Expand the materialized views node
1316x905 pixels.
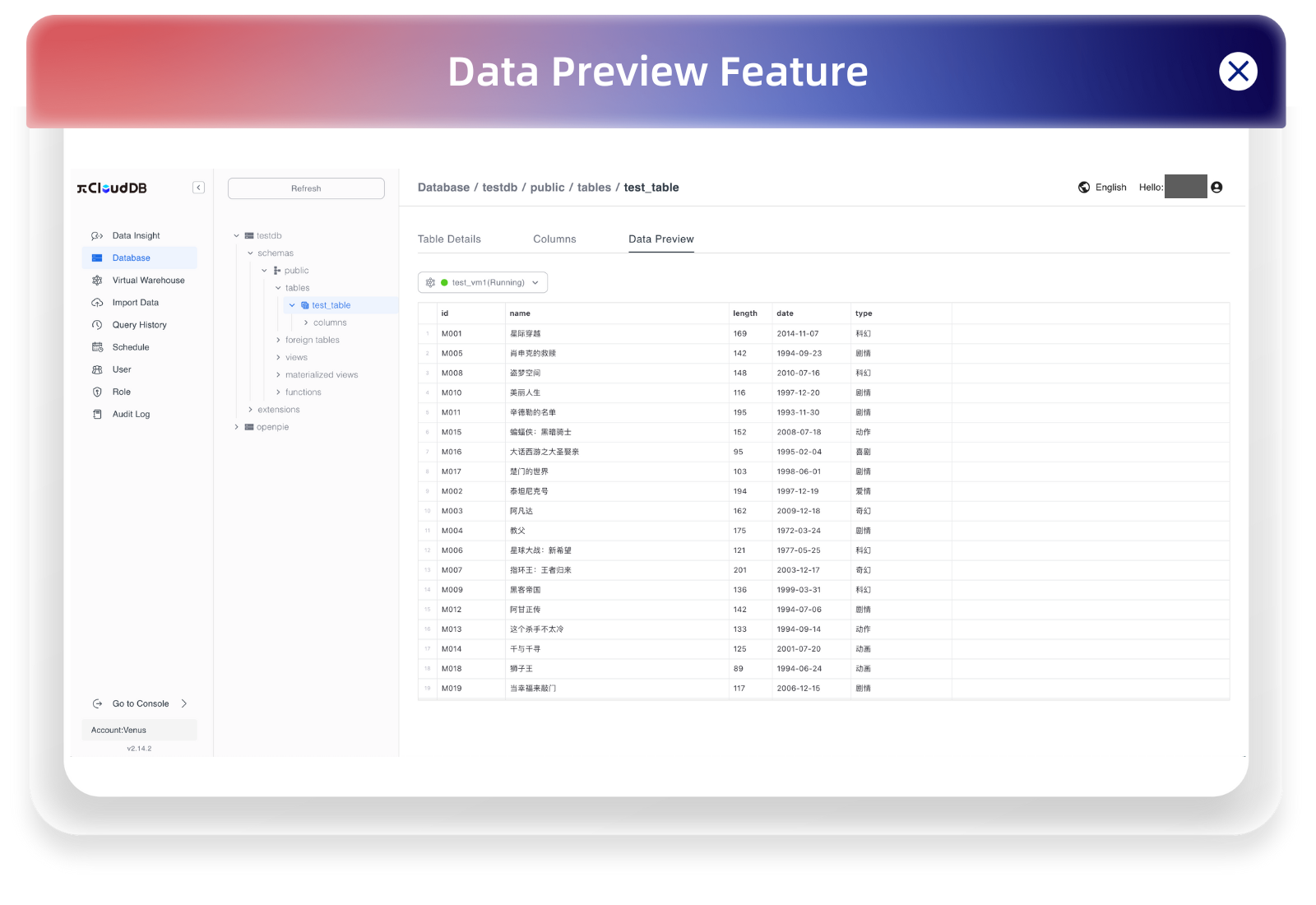point(278,374)
